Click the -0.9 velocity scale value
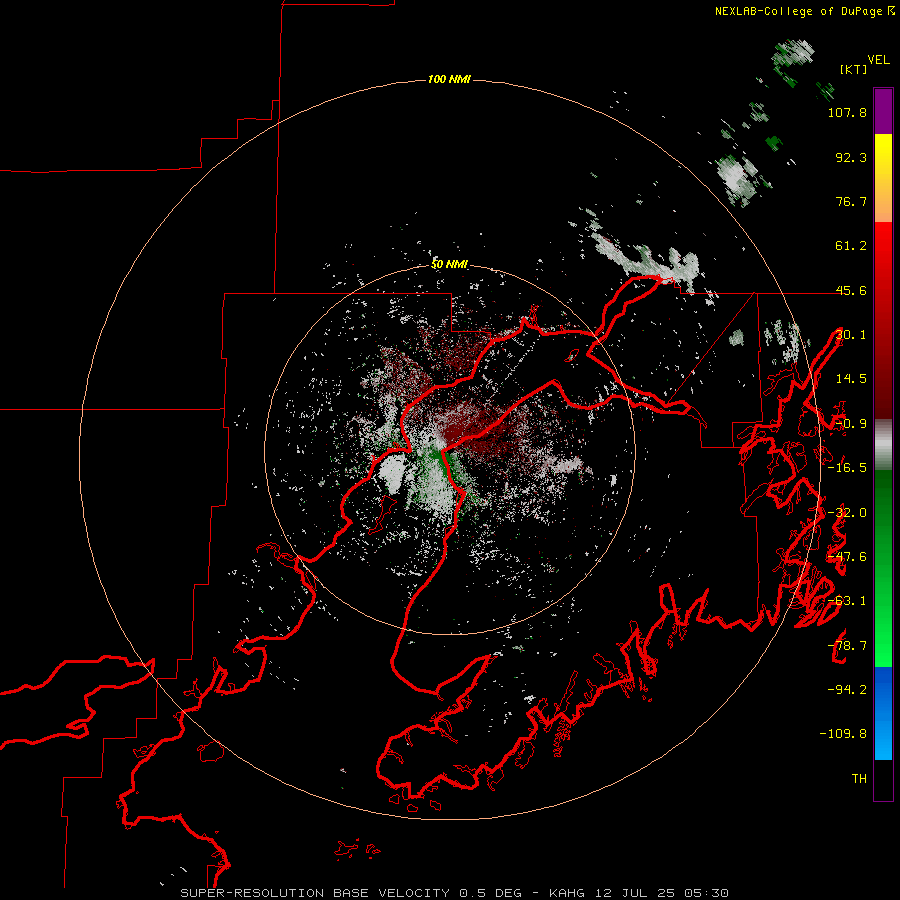Screen dimensions: 900x900 (851, 424)
